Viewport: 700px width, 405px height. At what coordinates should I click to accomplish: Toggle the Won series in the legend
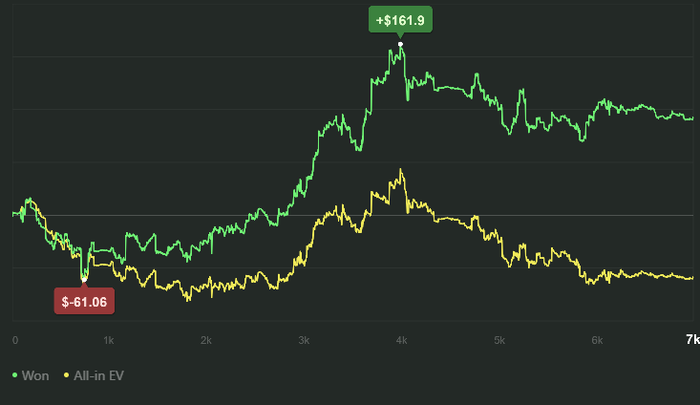coord(30,376)
